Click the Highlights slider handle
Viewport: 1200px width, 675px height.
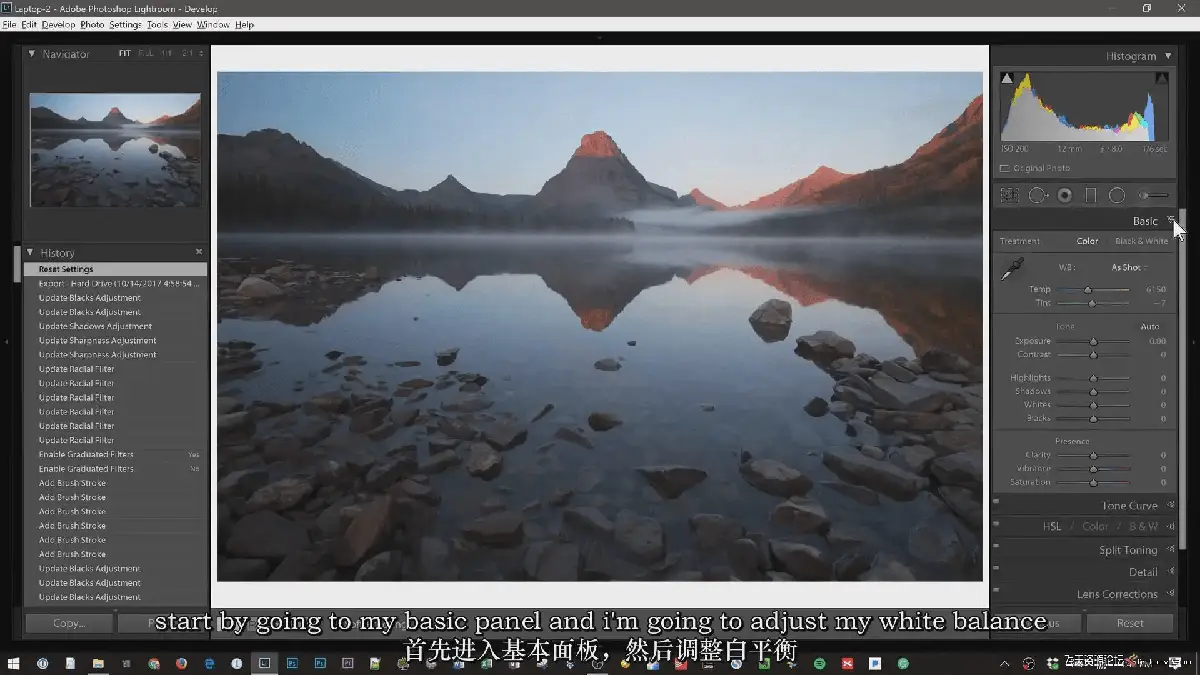(1093, 378)
